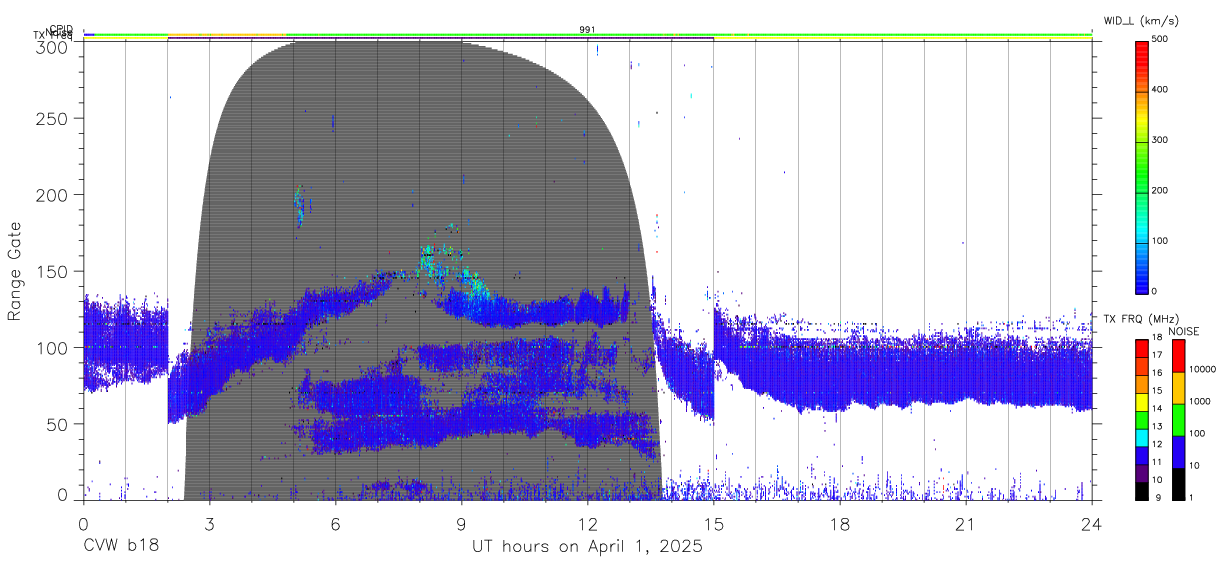Click the "NOISE" legend title

pyautogui.click(x=1183, y=331)
